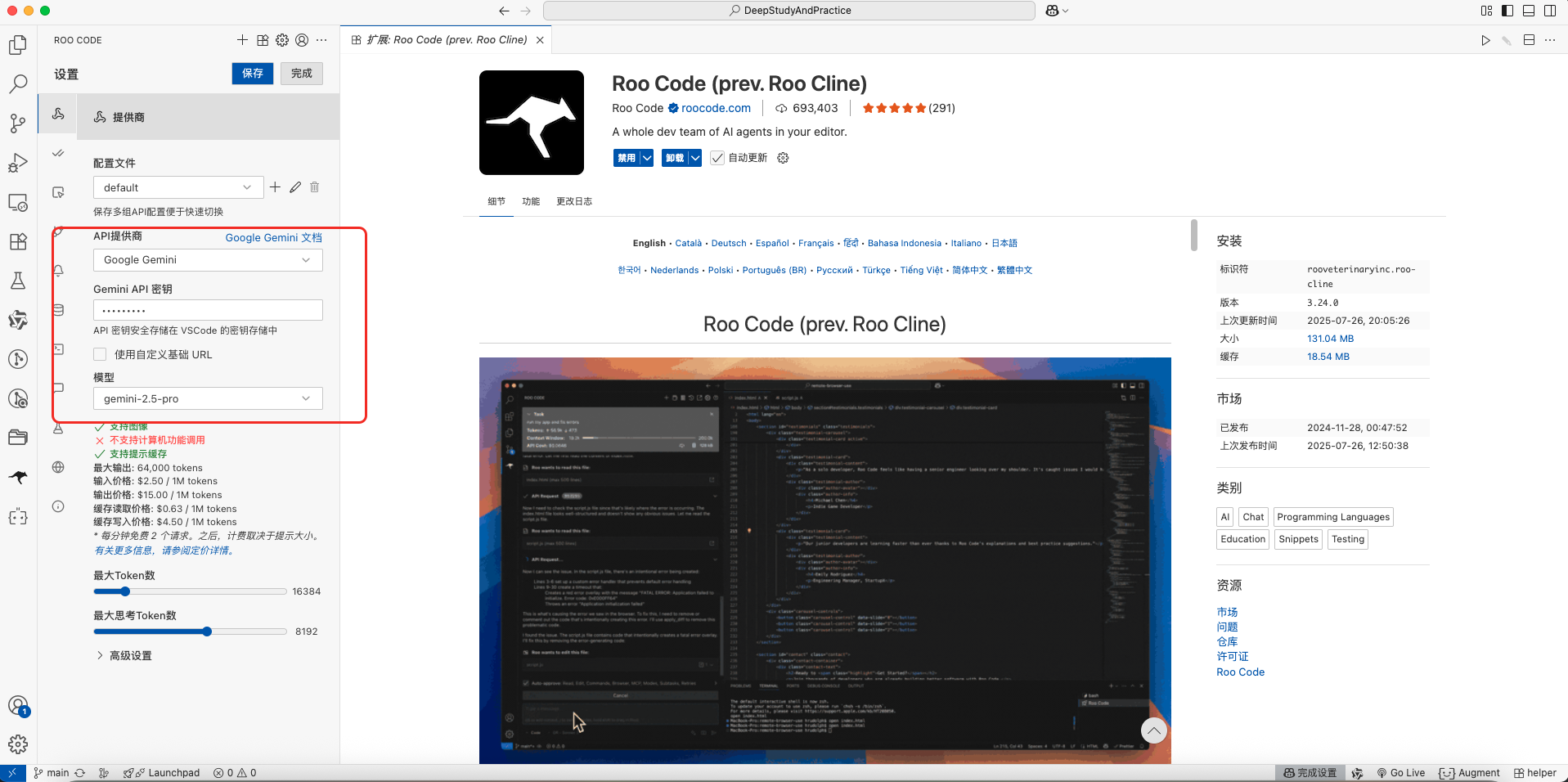Select the notifications bell settings section
This screenshot has width=1568, height=782.
click(x=58, y=271)
